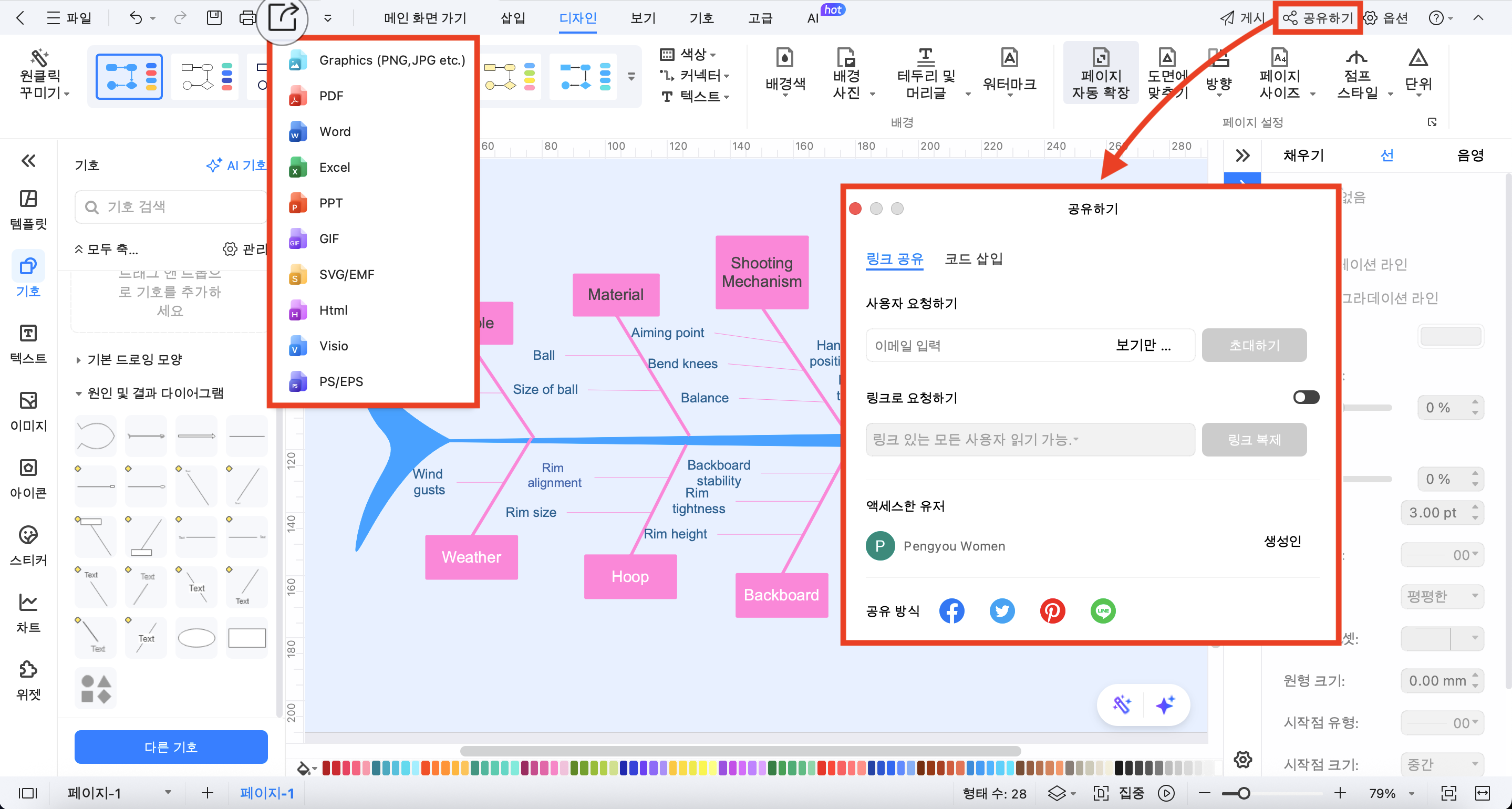Share via Pinterest icon
Screen dimensions: 1512x809
point(1052,611)
